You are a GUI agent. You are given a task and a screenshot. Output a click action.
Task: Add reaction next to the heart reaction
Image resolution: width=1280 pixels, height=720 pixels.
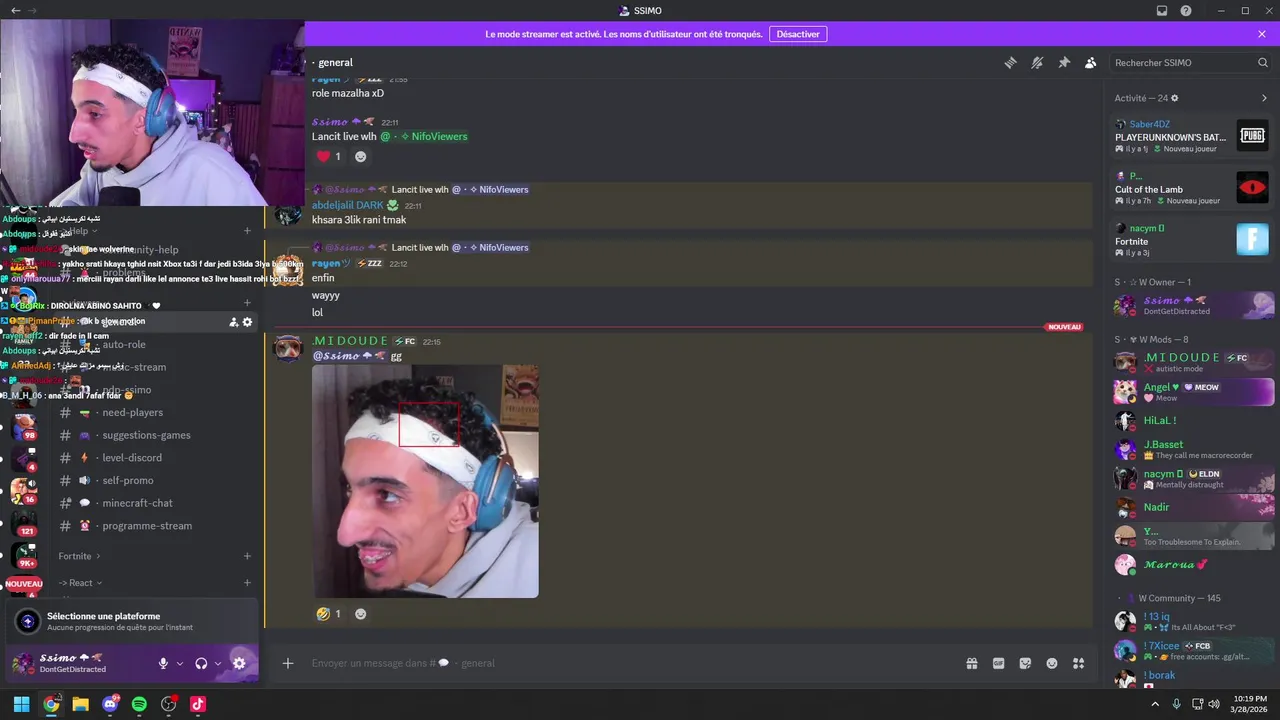[361, 156]
